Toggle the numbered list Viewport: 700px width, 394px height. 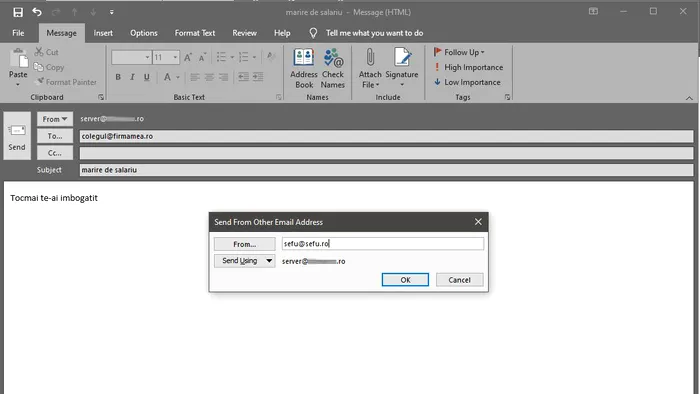(x=243, y=57)
